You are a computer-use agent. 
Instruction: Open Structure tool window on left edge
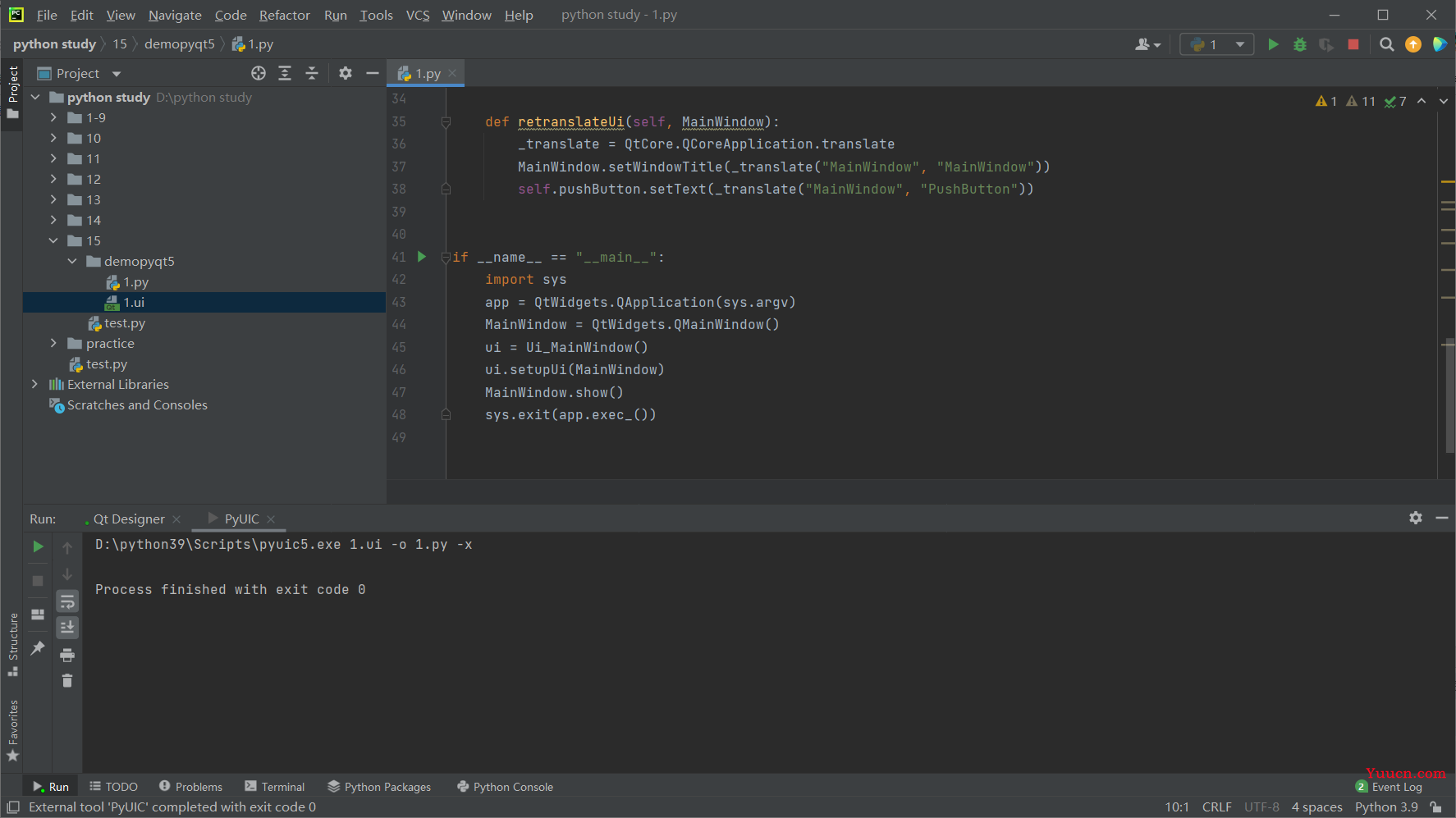[12, 644]
